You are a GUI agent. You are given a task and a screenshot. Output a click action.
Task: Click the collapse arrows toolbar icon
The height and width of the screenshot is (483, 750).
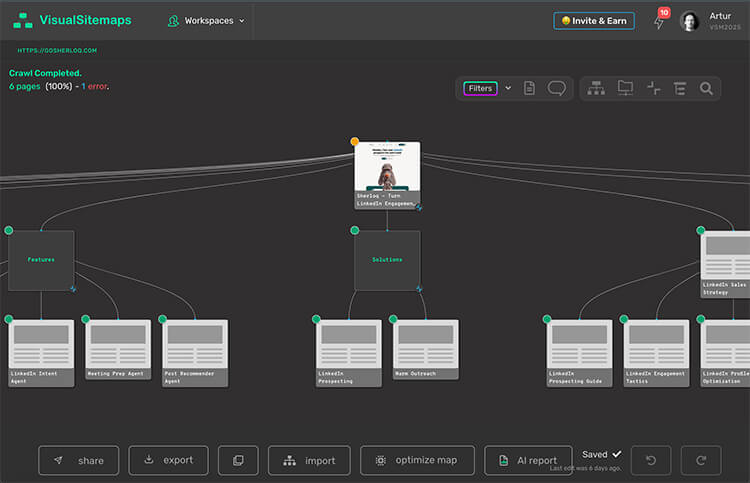point(653,88)
